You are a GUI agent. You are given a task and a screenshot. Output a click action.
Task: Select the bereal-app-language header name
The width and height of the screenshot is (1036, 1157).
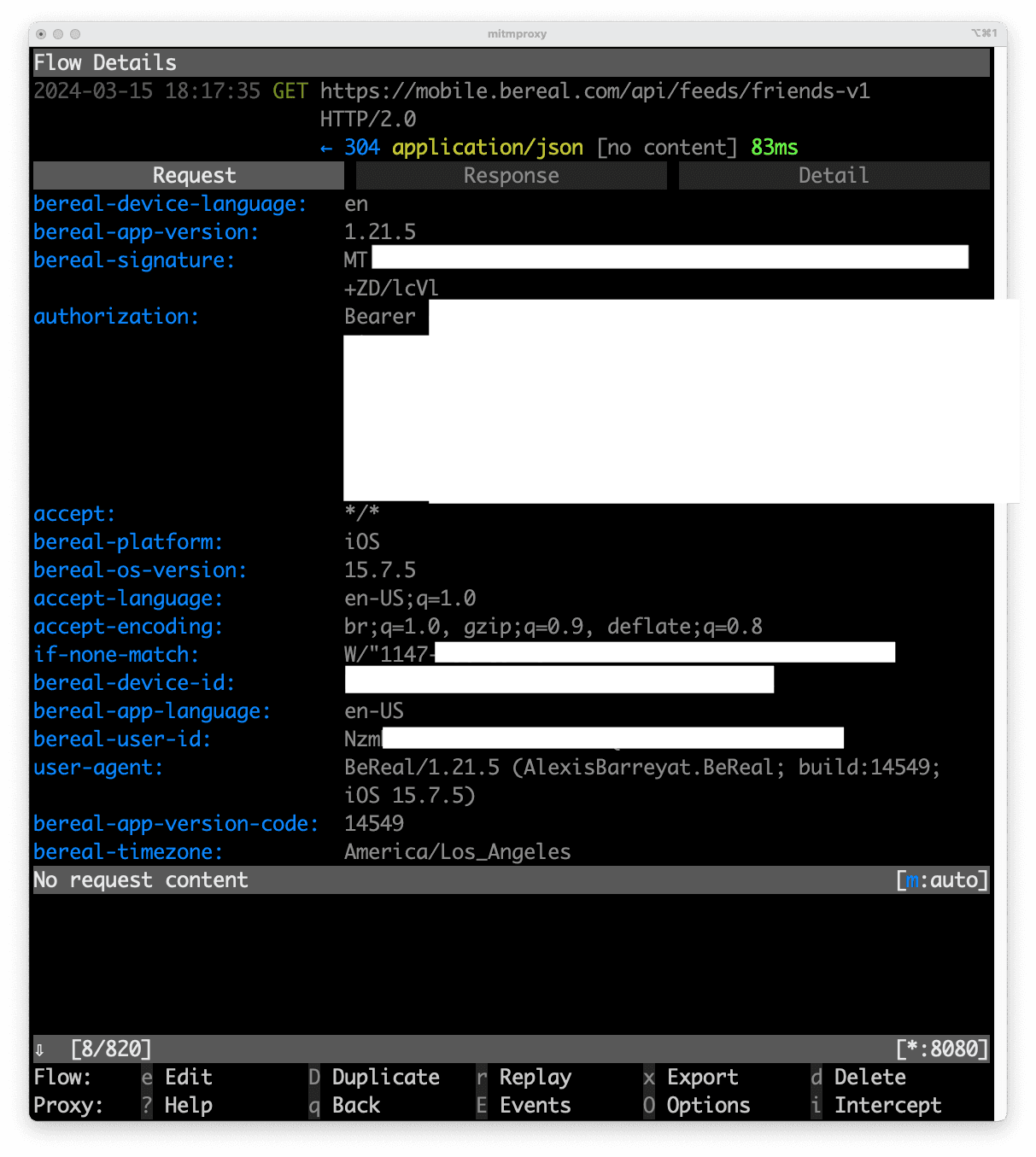coord(152,711)
